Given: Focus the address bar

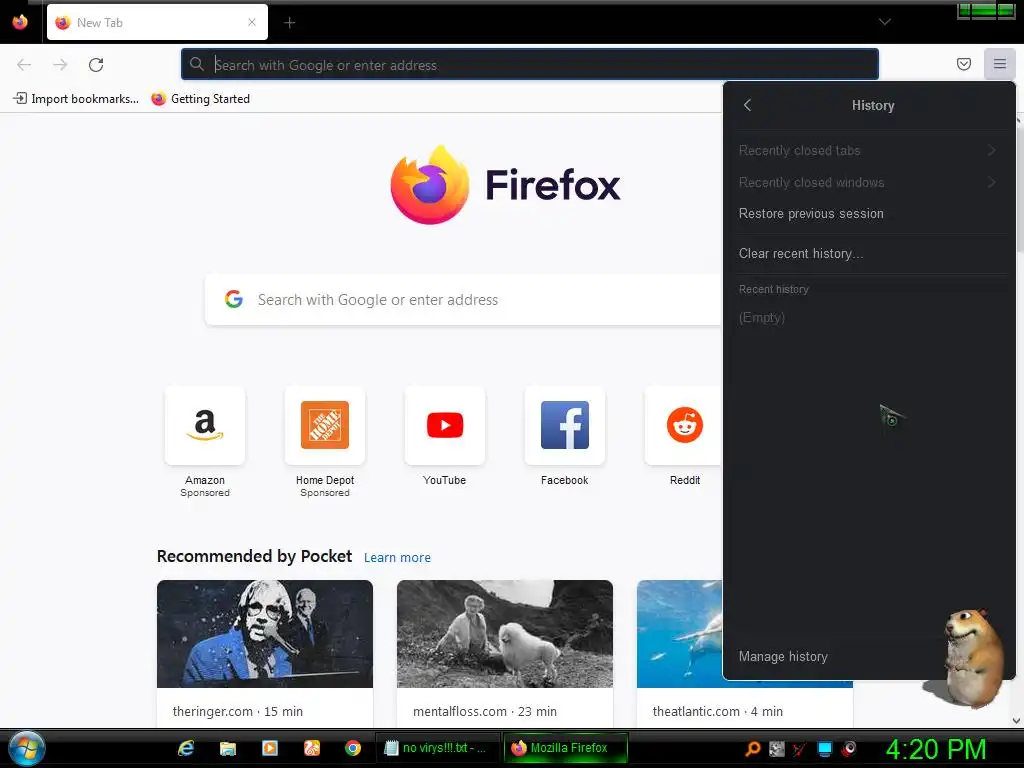Looking at the screenshot, I should tap(530, 65).
